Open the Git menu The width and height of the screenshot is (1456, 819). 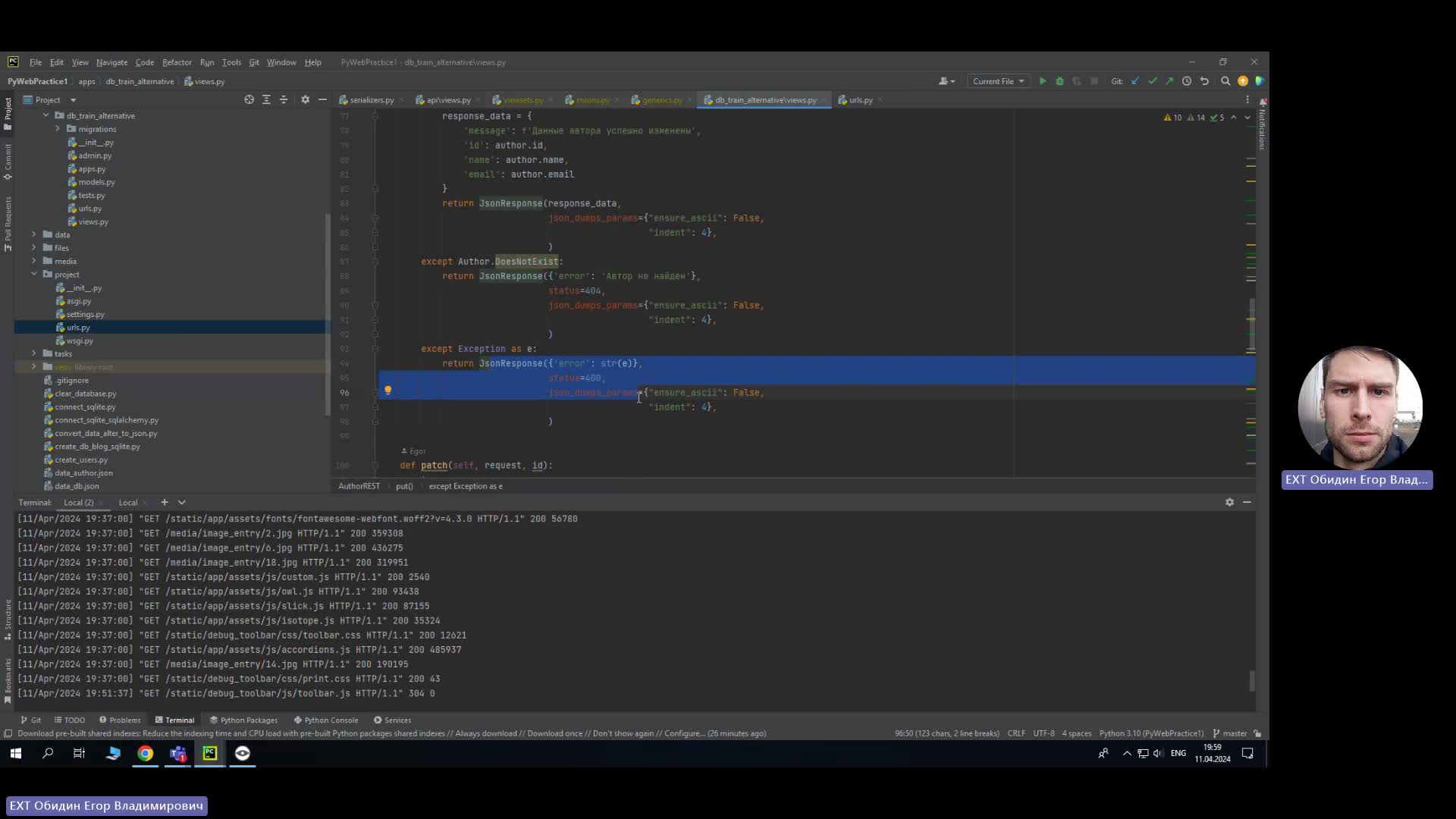click(254, 62)
